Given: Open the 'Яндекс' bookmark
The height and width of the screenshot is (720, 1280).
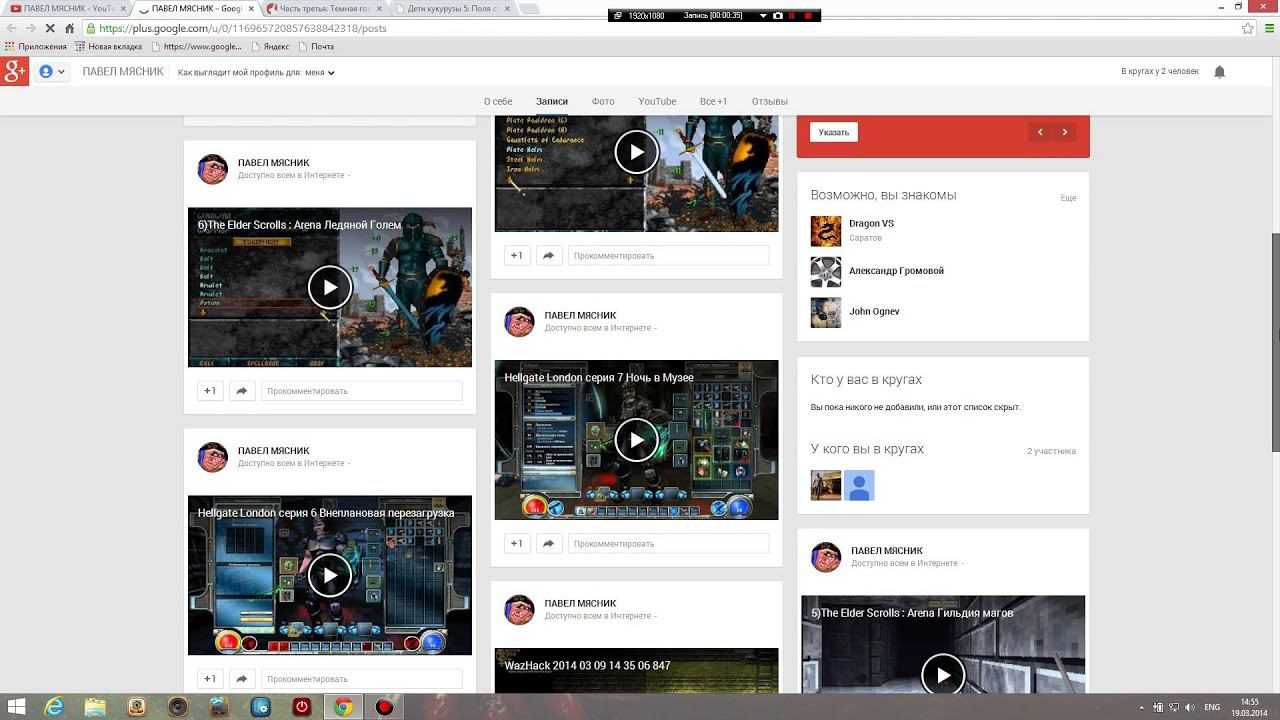Looking at the screenshot, I should (x=271, y=47).
